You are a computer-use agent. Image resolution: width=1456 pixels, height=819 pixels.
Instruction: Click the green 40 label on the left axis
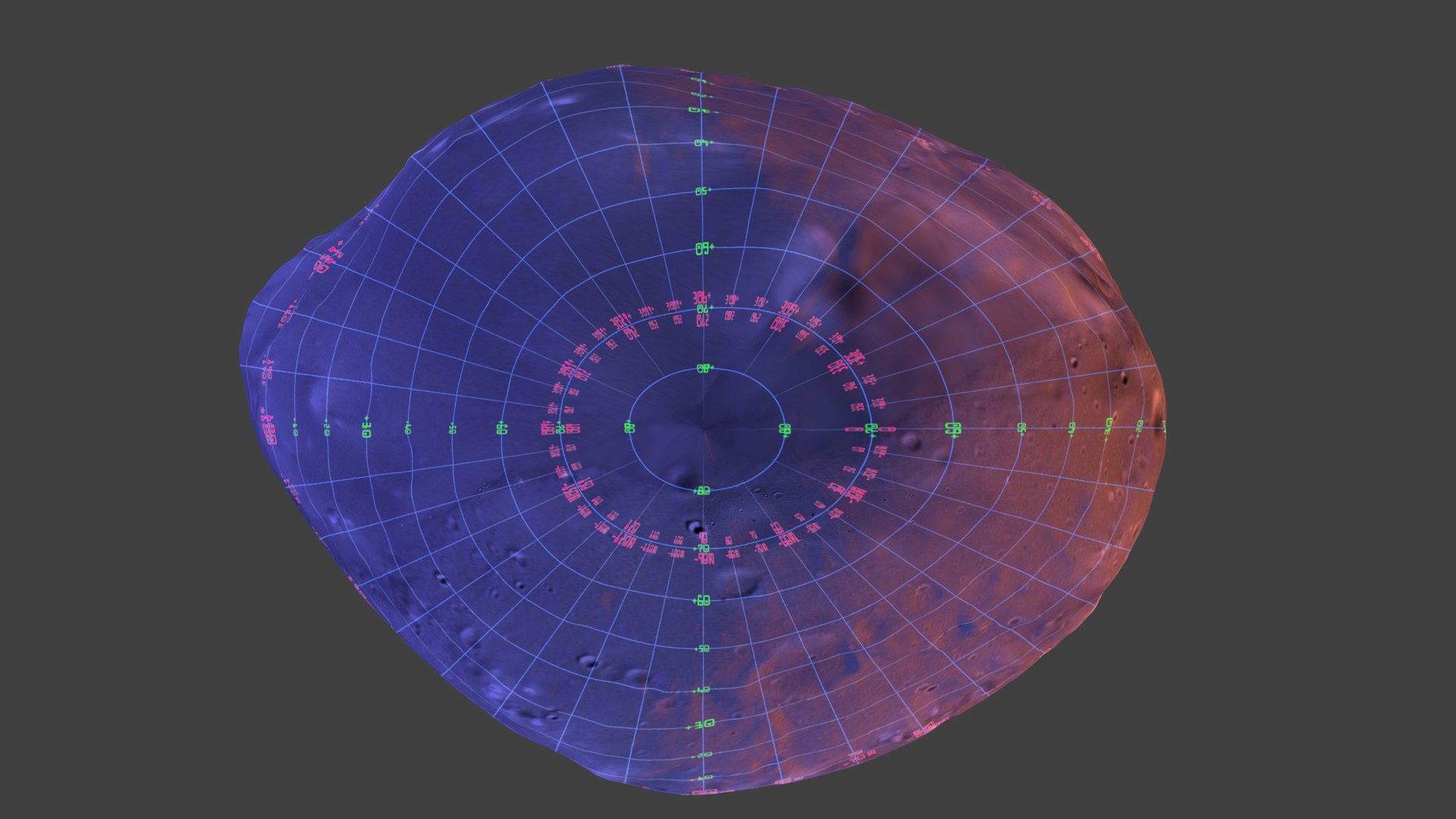coord(407,427)
